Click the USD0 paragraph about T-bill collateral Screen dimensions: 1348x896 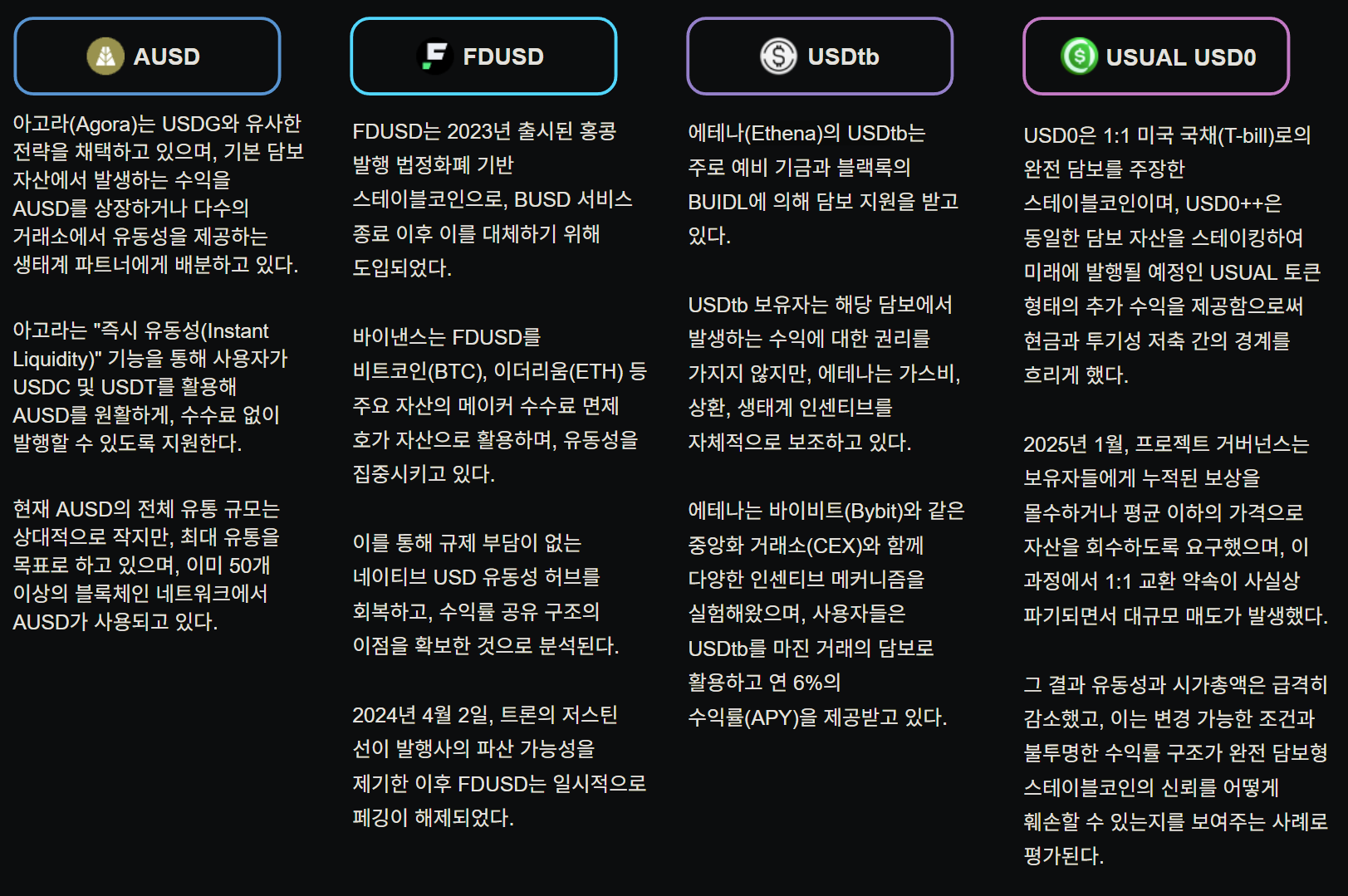(1172, 255)
